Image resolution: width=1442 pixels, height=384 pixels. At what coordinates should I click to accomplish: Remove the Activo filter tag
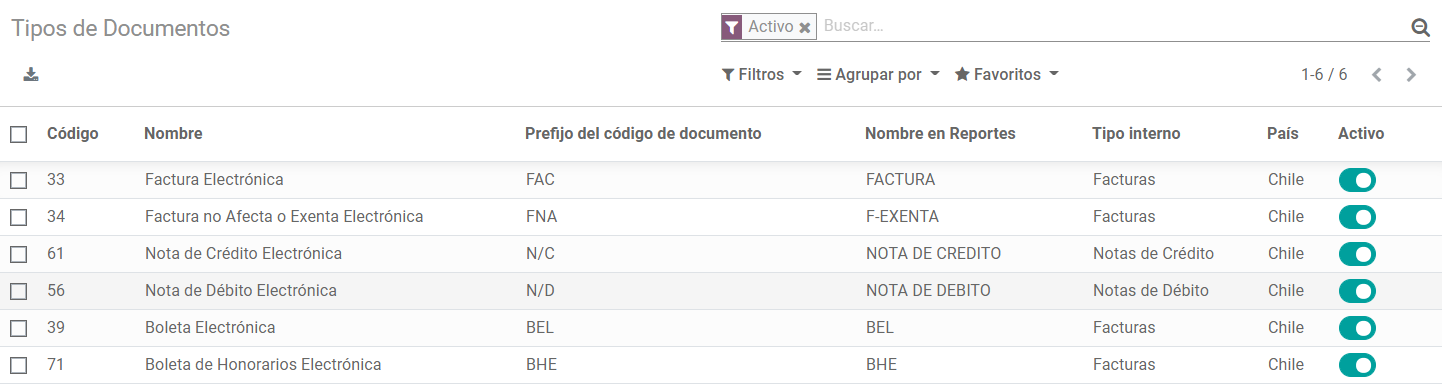pyautogui.click(x=805, y=27)
